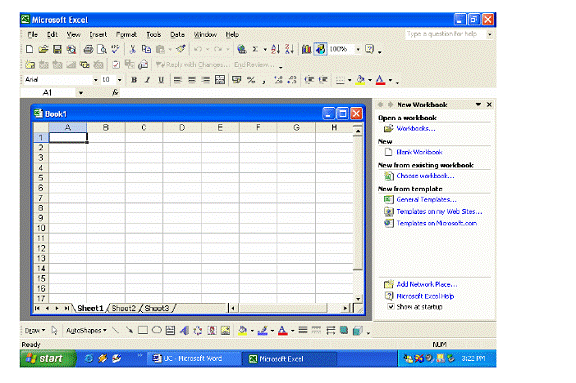576x383 pixels.
Task: Toggle Underline formatting
Action: tap(161, 80)
